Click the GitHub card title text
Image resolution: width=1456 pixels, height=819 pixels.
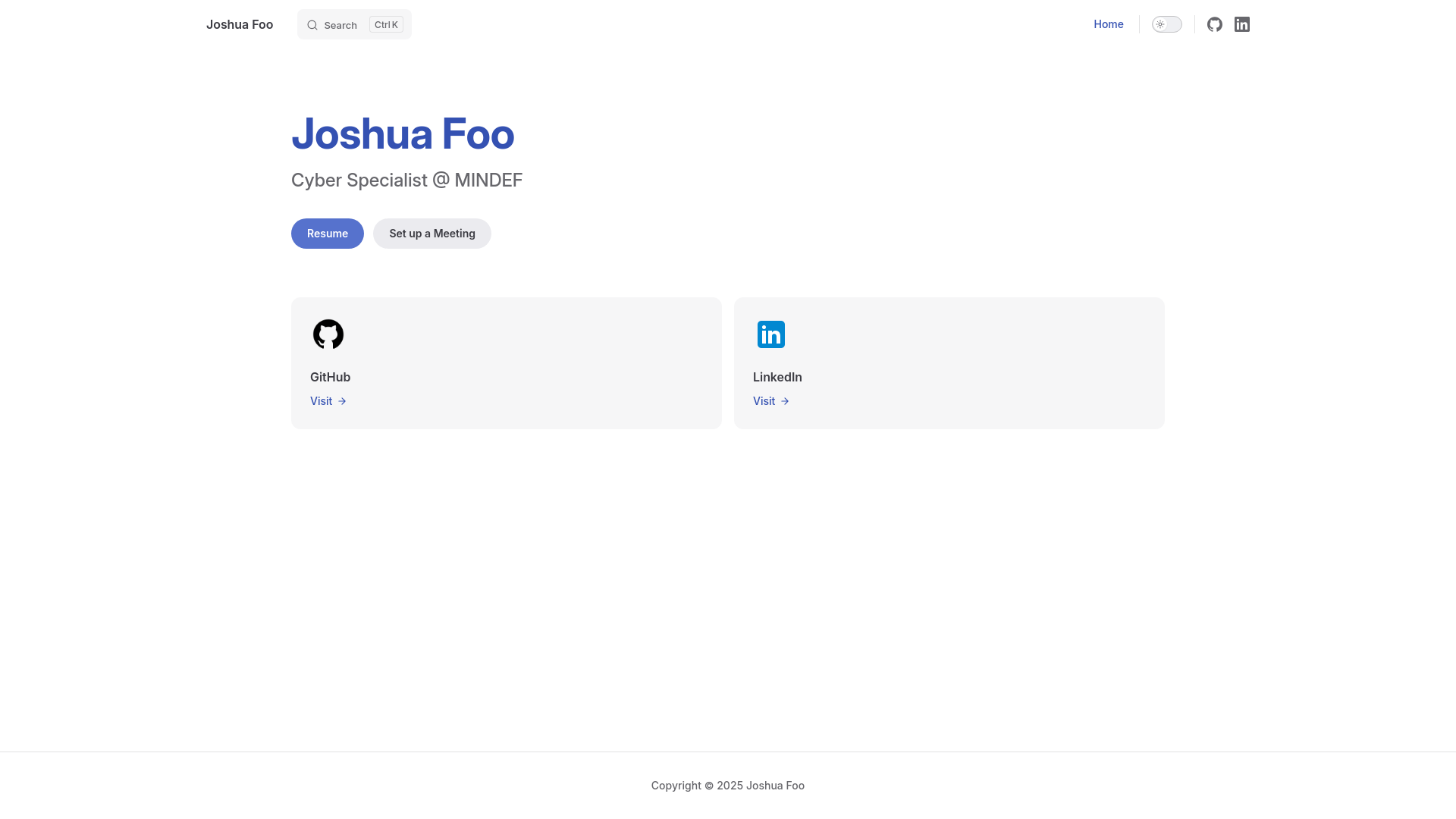click(x=330, y=377)
